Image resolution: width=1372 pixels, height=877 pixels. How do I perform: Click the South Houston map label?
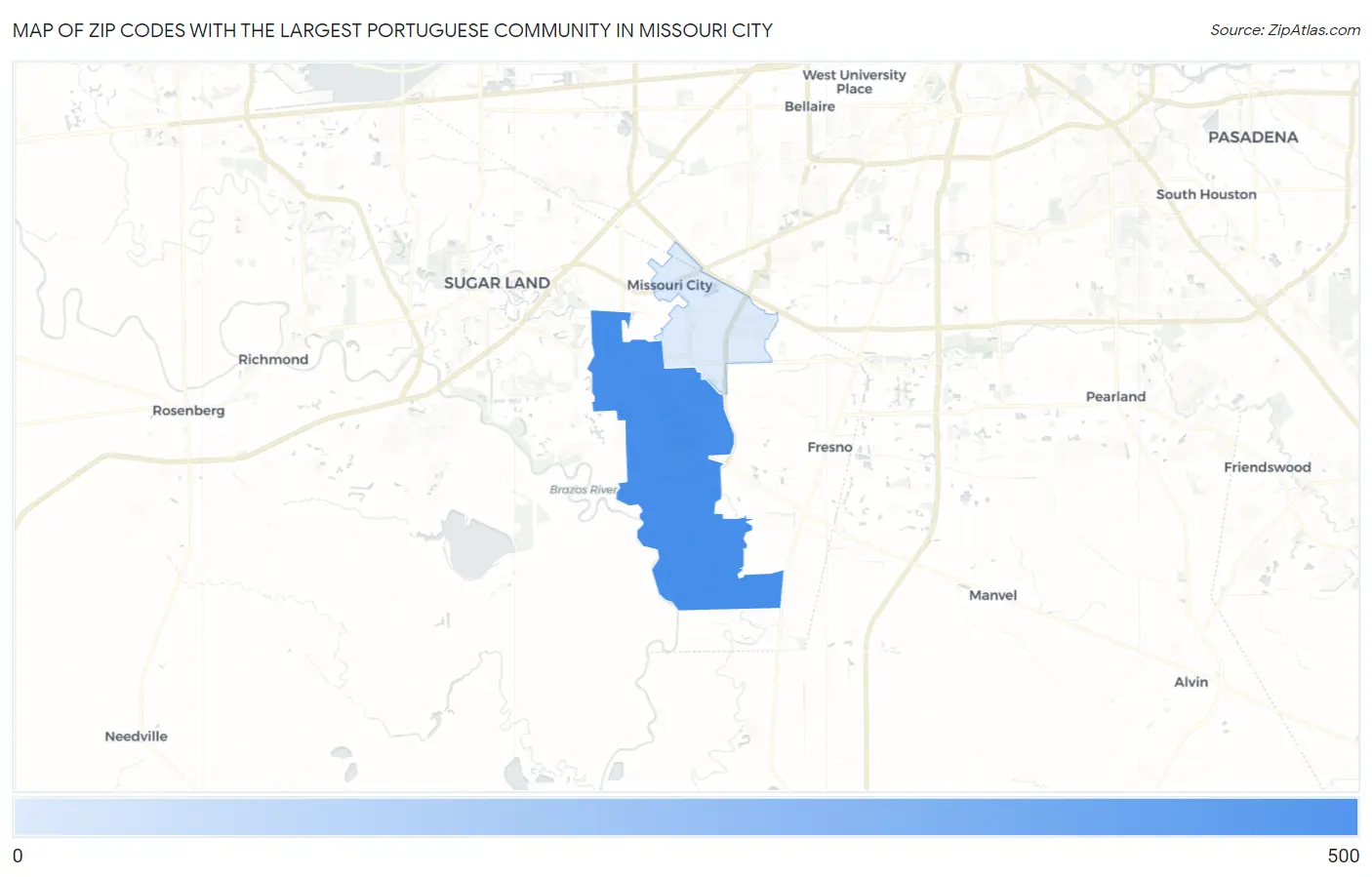pyautogui.click(x=1206, y=194)
